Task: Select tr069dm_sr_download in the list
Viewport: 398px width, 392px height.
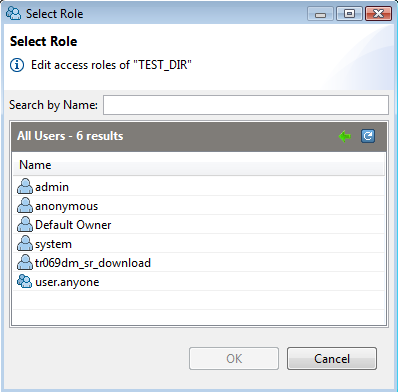Action: click(199, 263)
